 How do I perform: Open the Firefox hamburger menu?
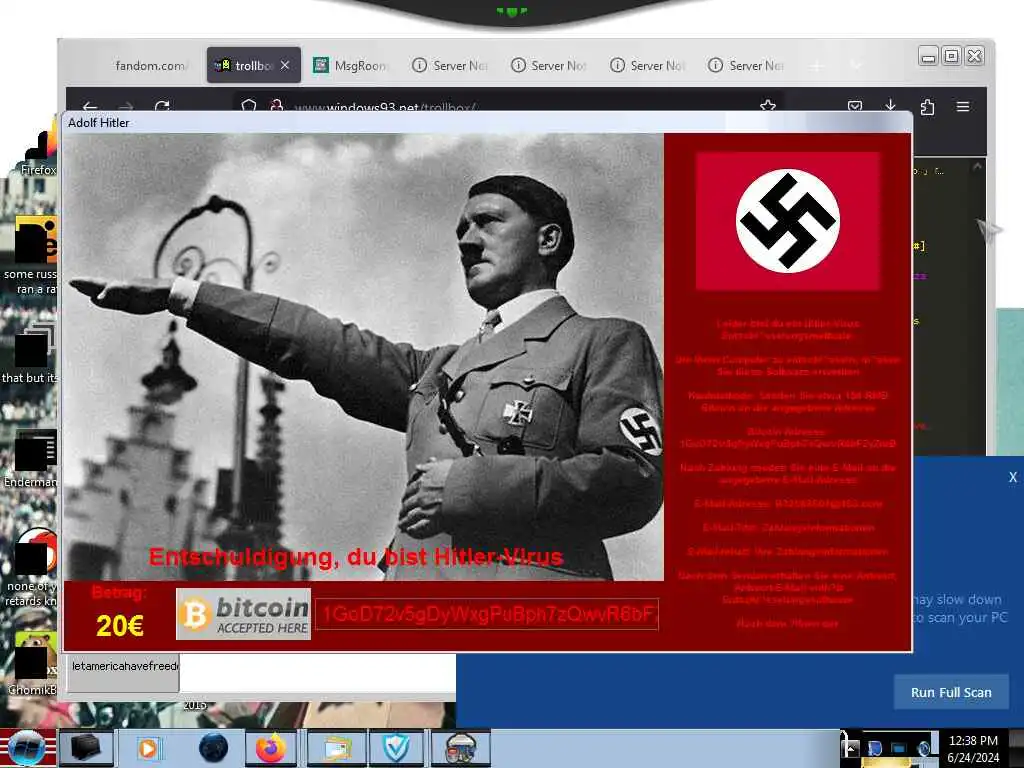click(x=963, y=106)
